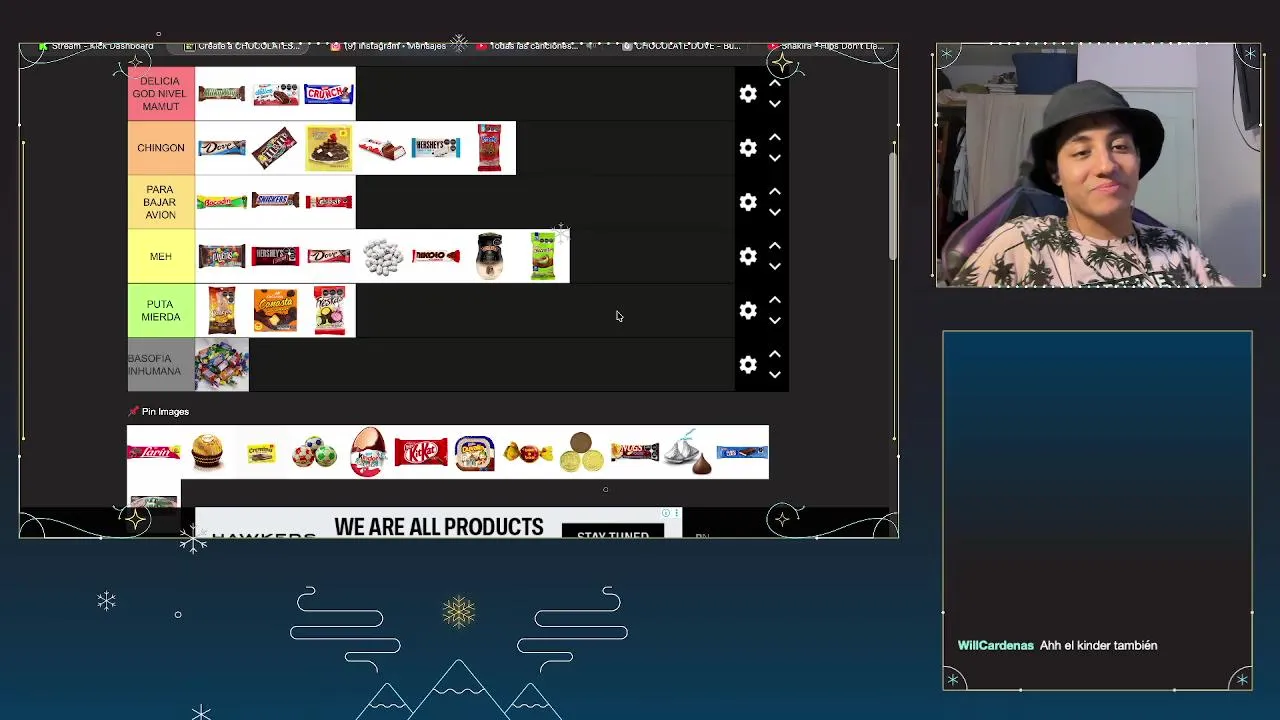Move the MEH row up
1280x720 pixels.
(774, 245)
